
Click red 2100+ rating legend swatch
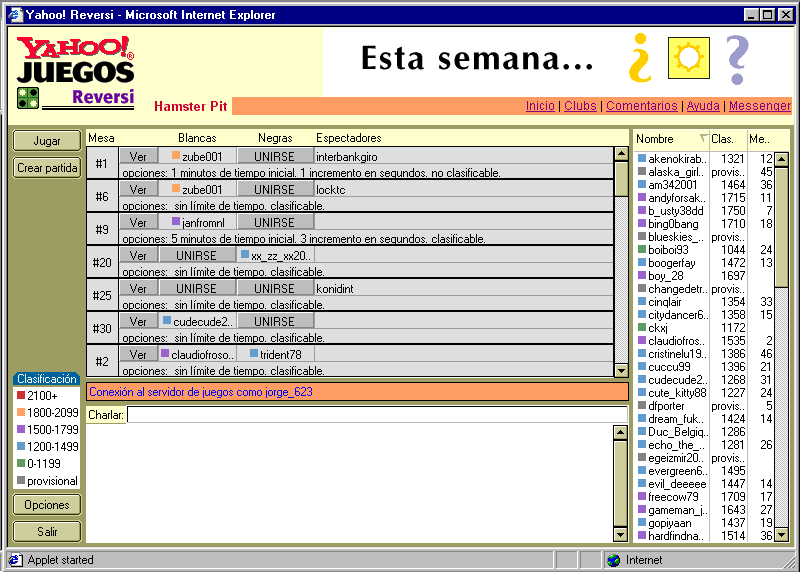[x=21, y=395]
